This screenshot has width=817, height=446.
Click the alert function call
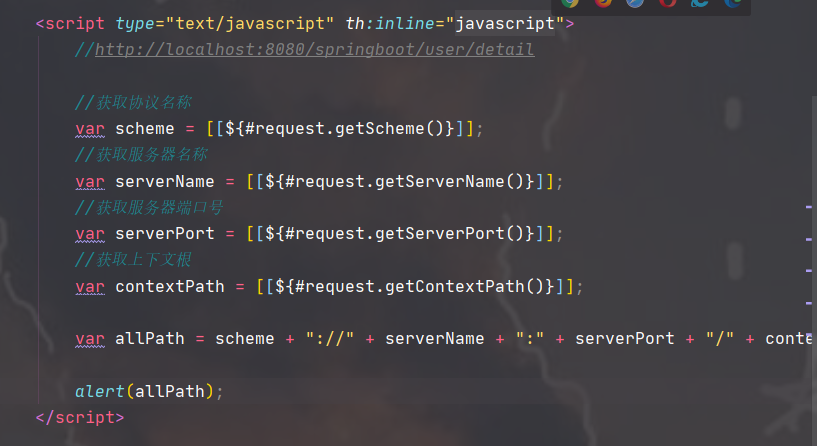[x=100, y=391]
